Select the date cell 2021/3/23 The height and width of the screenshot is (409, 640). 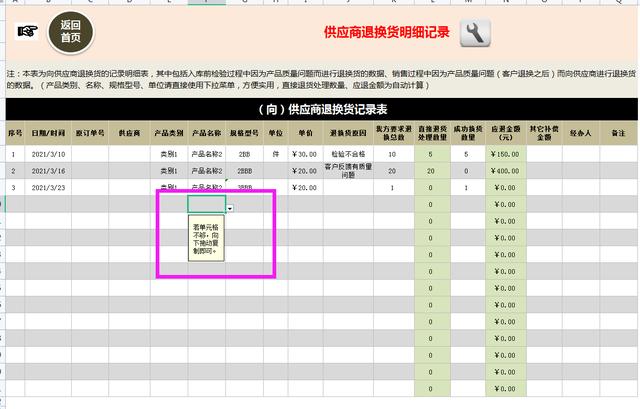coord(48,188)
